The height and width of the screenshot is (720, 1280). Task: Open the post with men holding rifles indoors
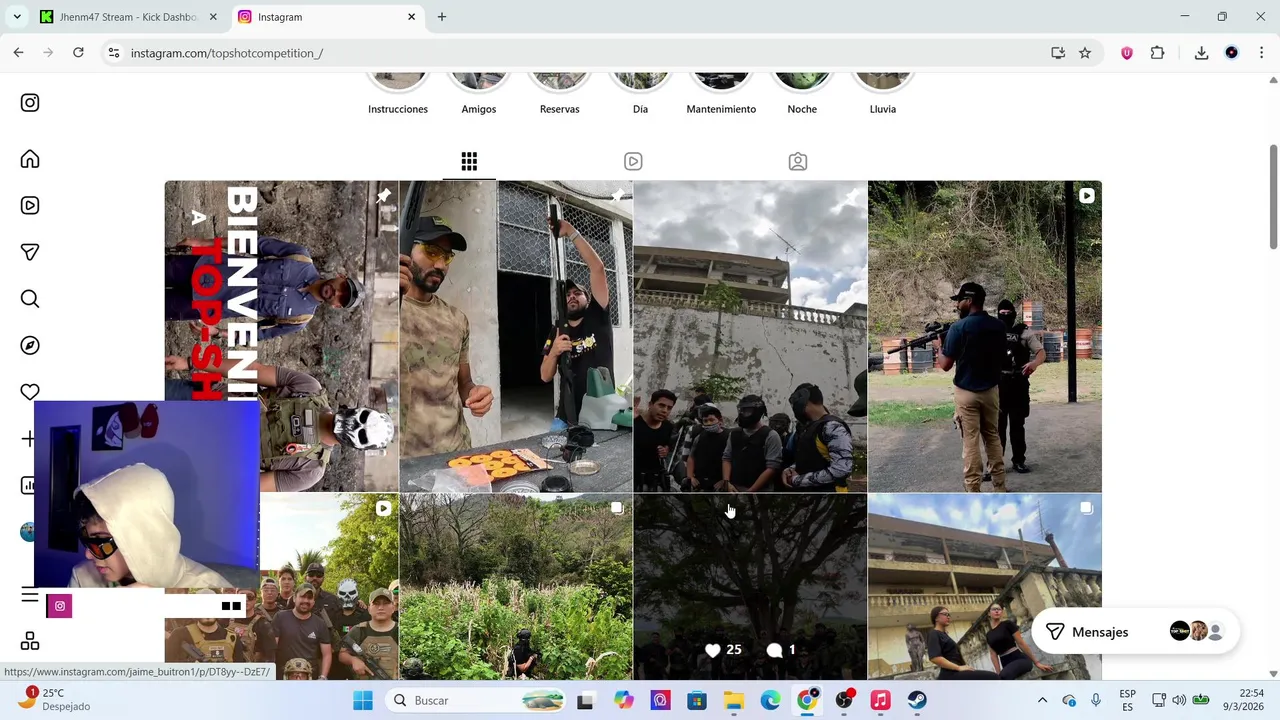[x=516, y=336]
